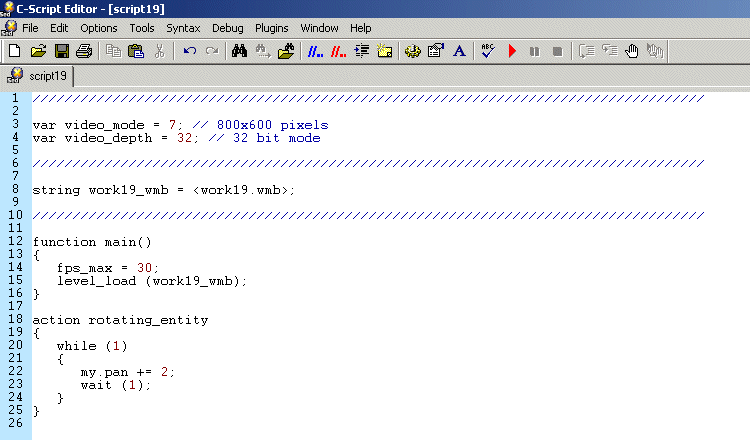Open font settings with A icon
The height and width of the screenshot is (440, 750).
(460, 50)
